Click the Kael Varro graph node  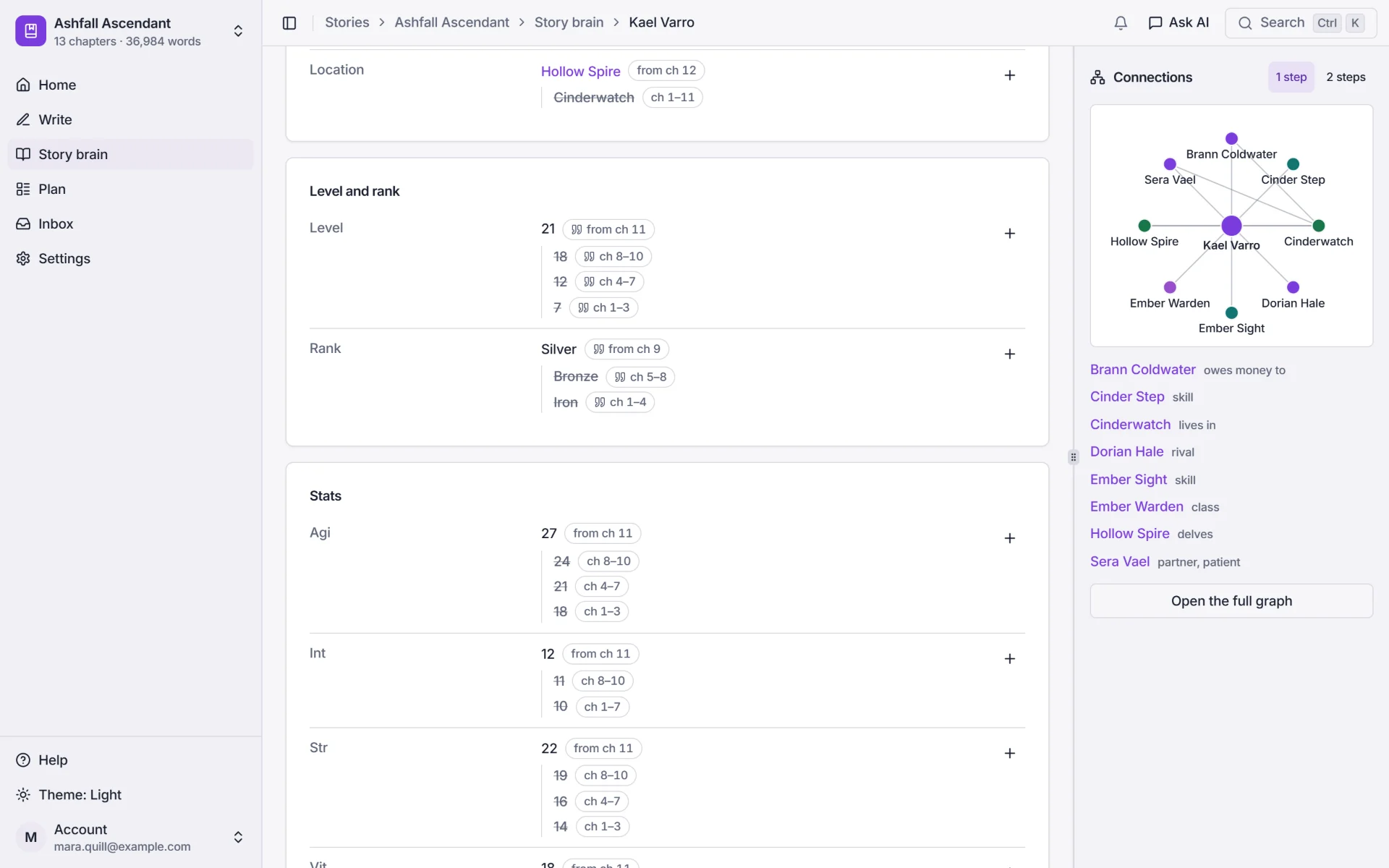[x=1231, y=226]
